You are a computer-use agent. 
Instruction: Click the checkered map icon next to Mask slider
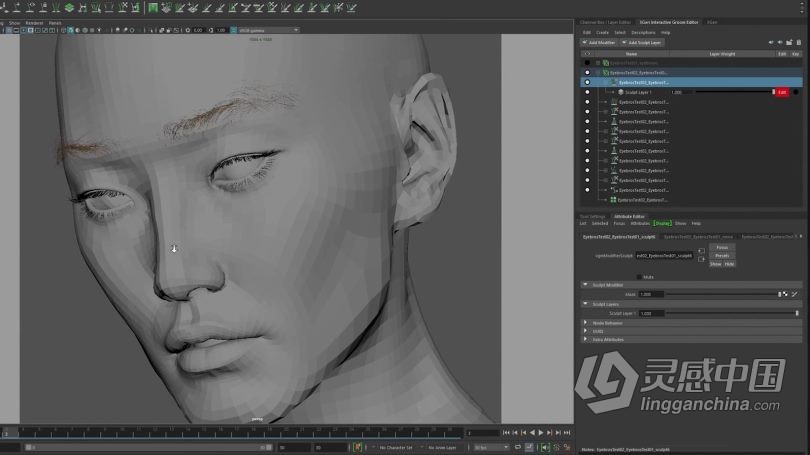click(x=785, y=294)
